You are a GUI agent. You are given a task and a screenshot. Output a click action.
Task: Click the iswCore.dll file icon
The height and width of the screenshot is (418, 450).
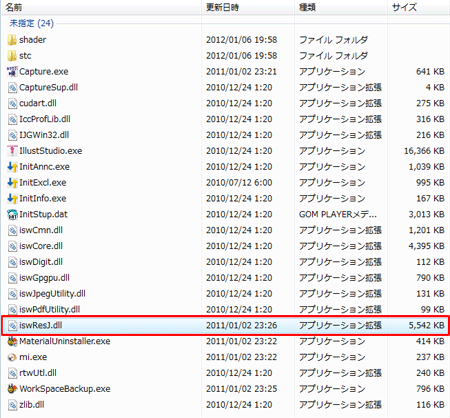pos(12,246)
